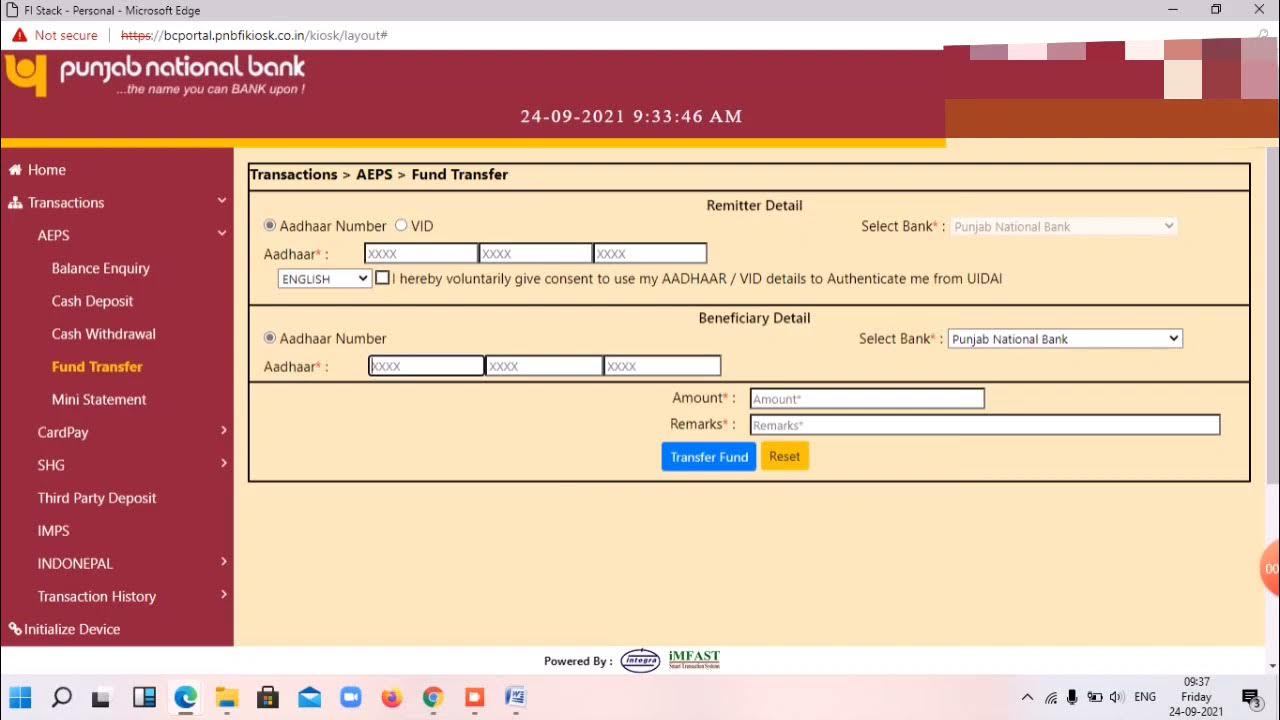This screenshot has width=1280, height=720.
Task: Click the Initialize Device plug icon
Action: [x=15, y=629]
